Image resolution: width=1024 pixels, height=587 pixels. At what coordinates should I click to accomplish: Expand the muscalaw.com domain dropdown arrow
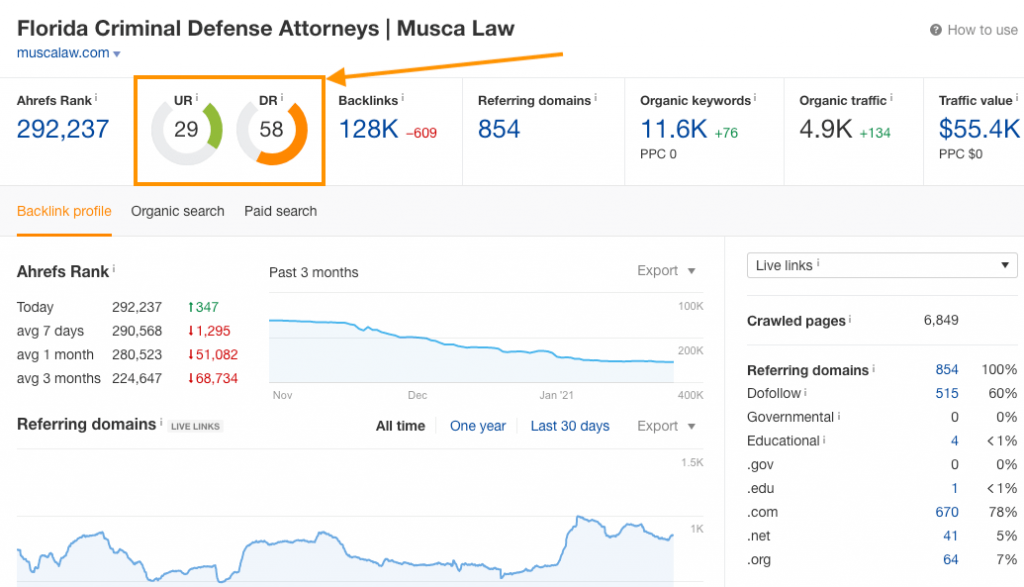[x=117, y=54]
